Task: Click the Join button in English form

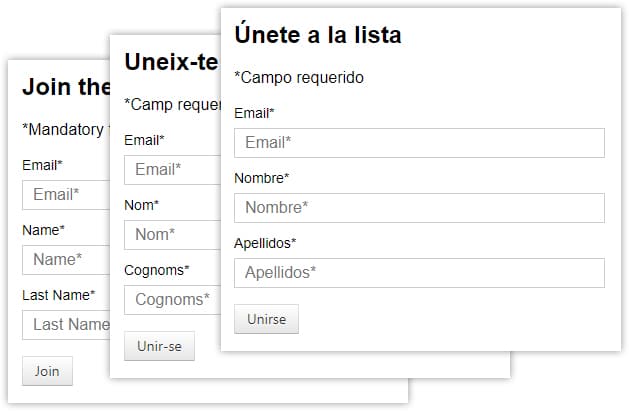Action: [47, 371]
